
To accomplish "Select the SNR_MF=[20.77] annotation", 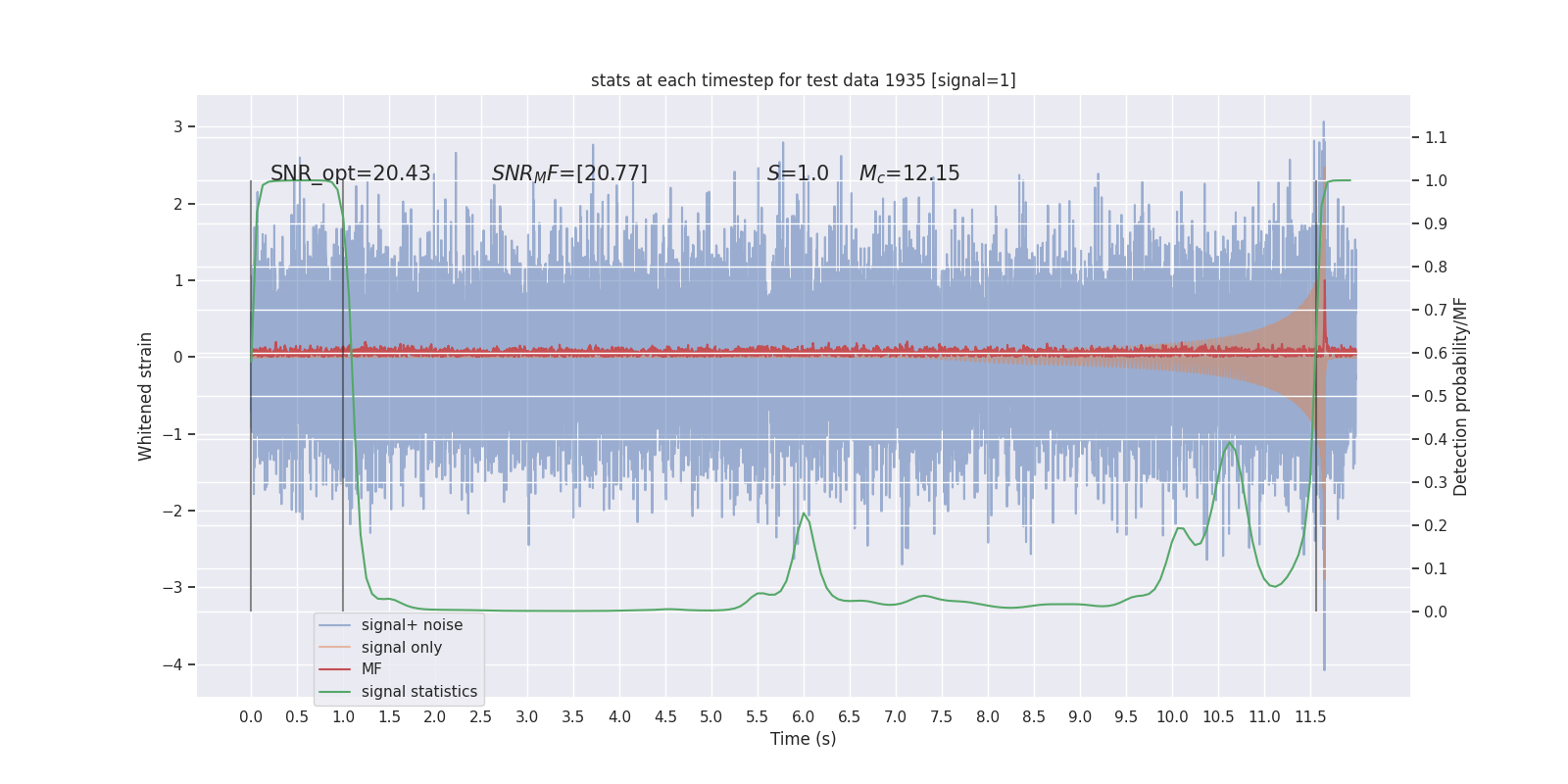I will point(569,173).
